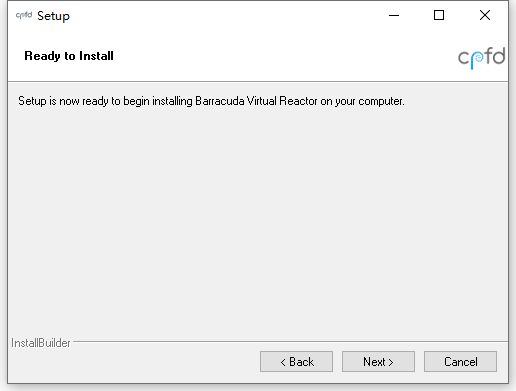Select the Ready to Install heading
516x391 pixels.
[69, 56]
